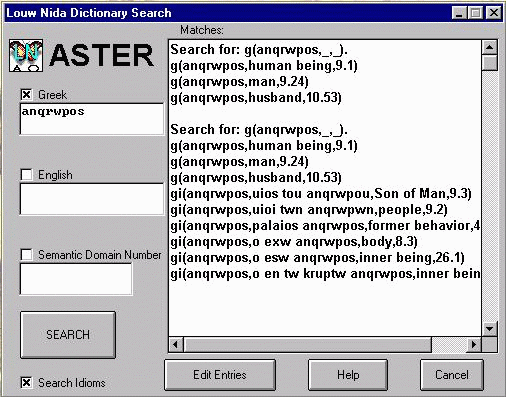Image resolution: width=506 pixels, height=397 pixels.
Task: Minimize the Louw Nida Dictionary Search window
Action: 459,13
